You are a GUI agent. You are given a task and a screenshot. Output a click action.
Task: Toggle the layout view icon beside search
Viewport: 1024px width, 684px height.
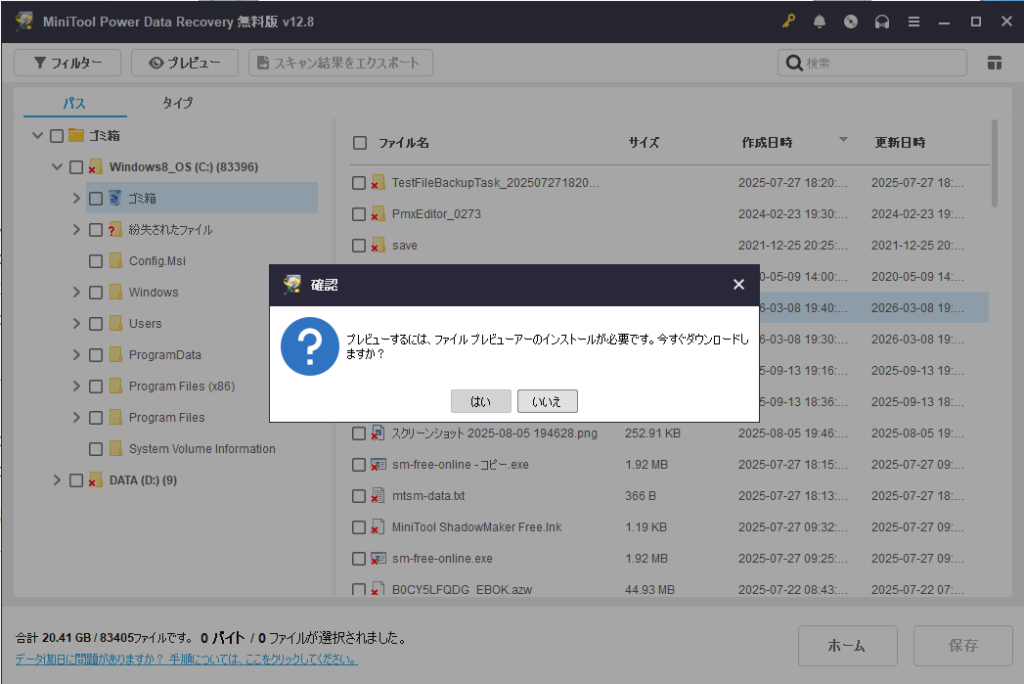point(994,63)
